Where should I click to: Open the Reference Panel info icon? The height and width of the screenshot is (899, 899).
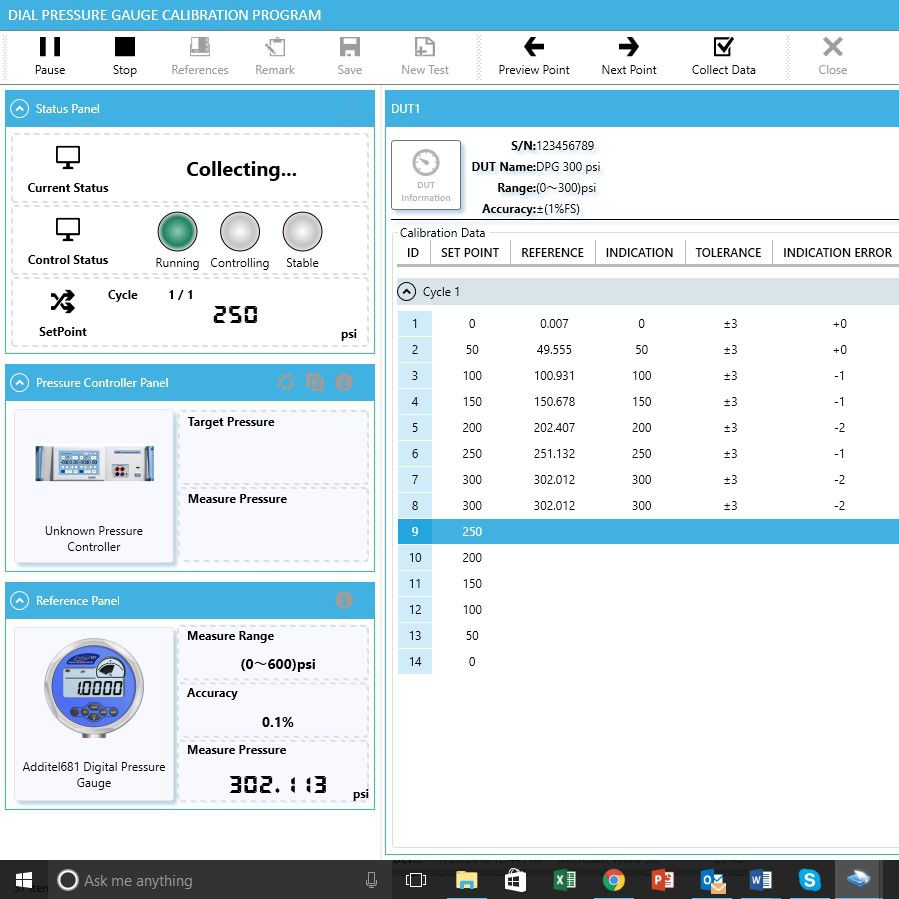click(343, 600)
